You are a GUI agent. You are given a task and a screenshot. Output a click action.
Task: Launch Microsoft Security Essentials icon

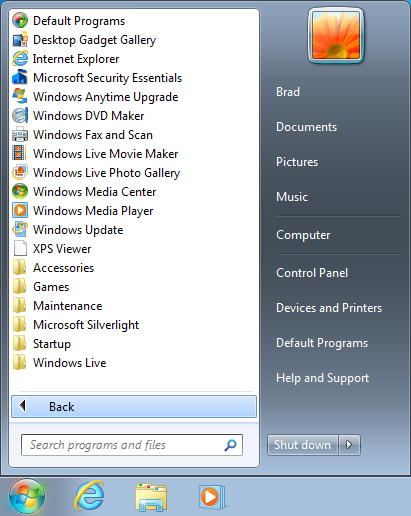pos(20,78)
